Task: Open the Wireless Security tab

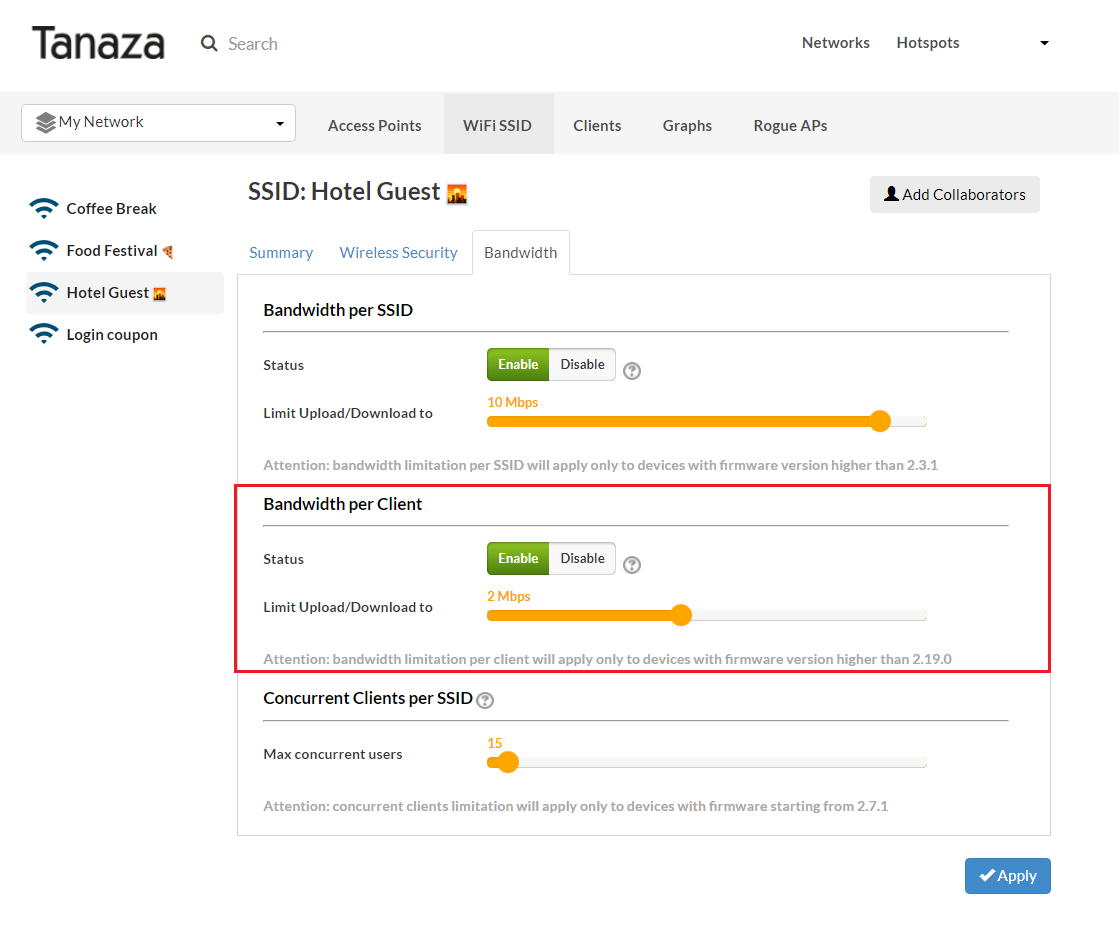Action: tap(398, 253)
